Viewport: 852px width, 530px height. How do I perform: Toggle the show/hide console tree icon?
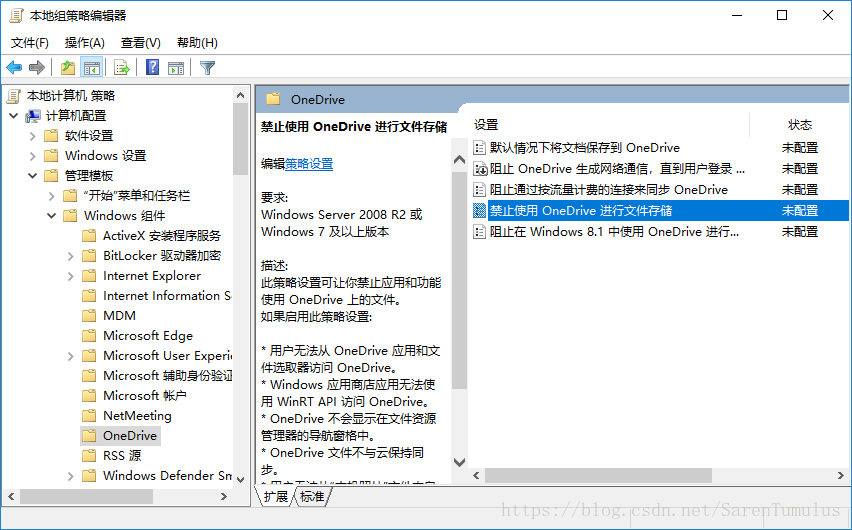pyautogui.click(x=92, y=68)
